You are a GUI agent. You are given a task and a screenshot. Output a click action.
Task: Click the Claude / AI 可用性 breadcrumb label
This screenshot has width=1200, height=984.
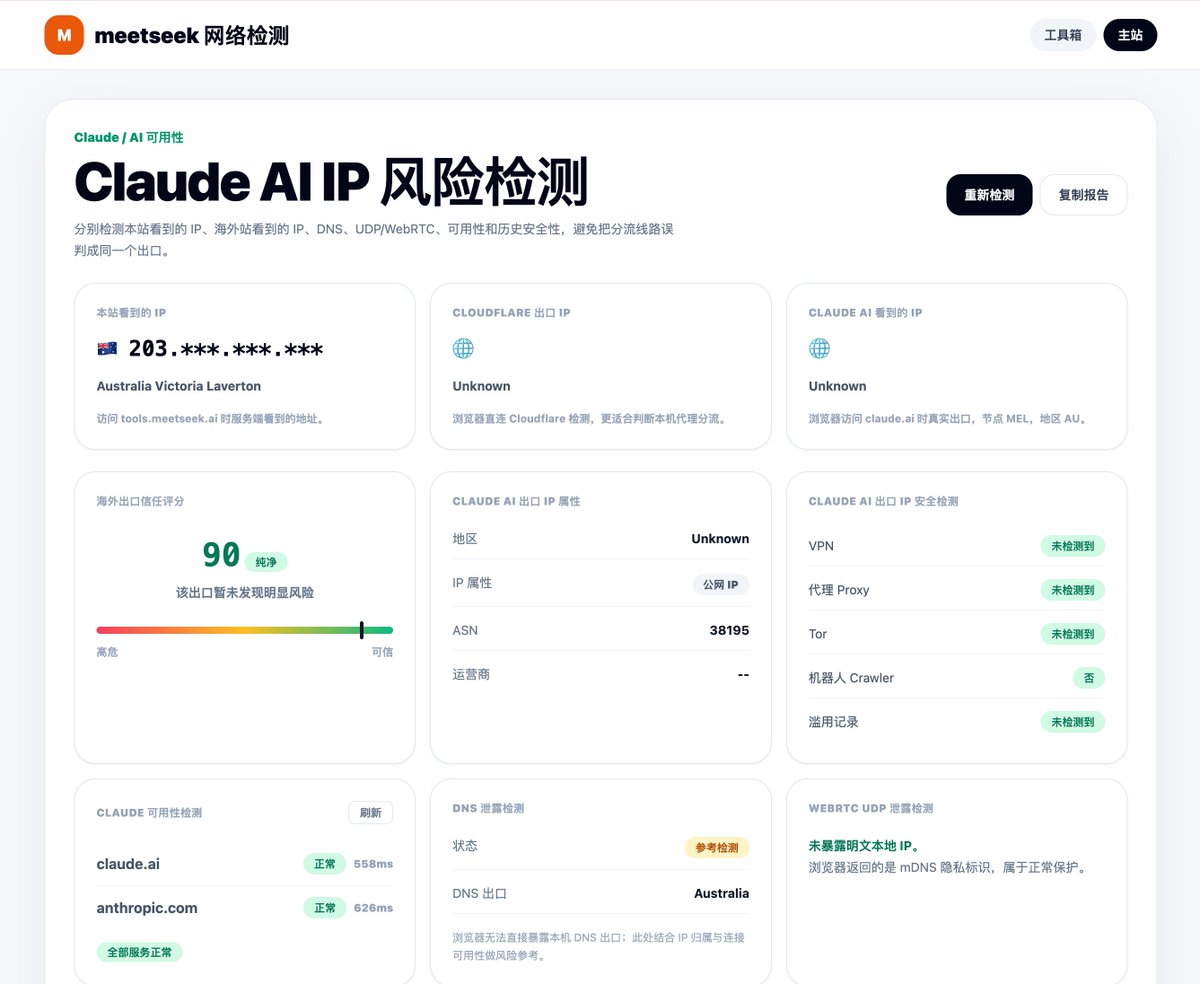129,138
